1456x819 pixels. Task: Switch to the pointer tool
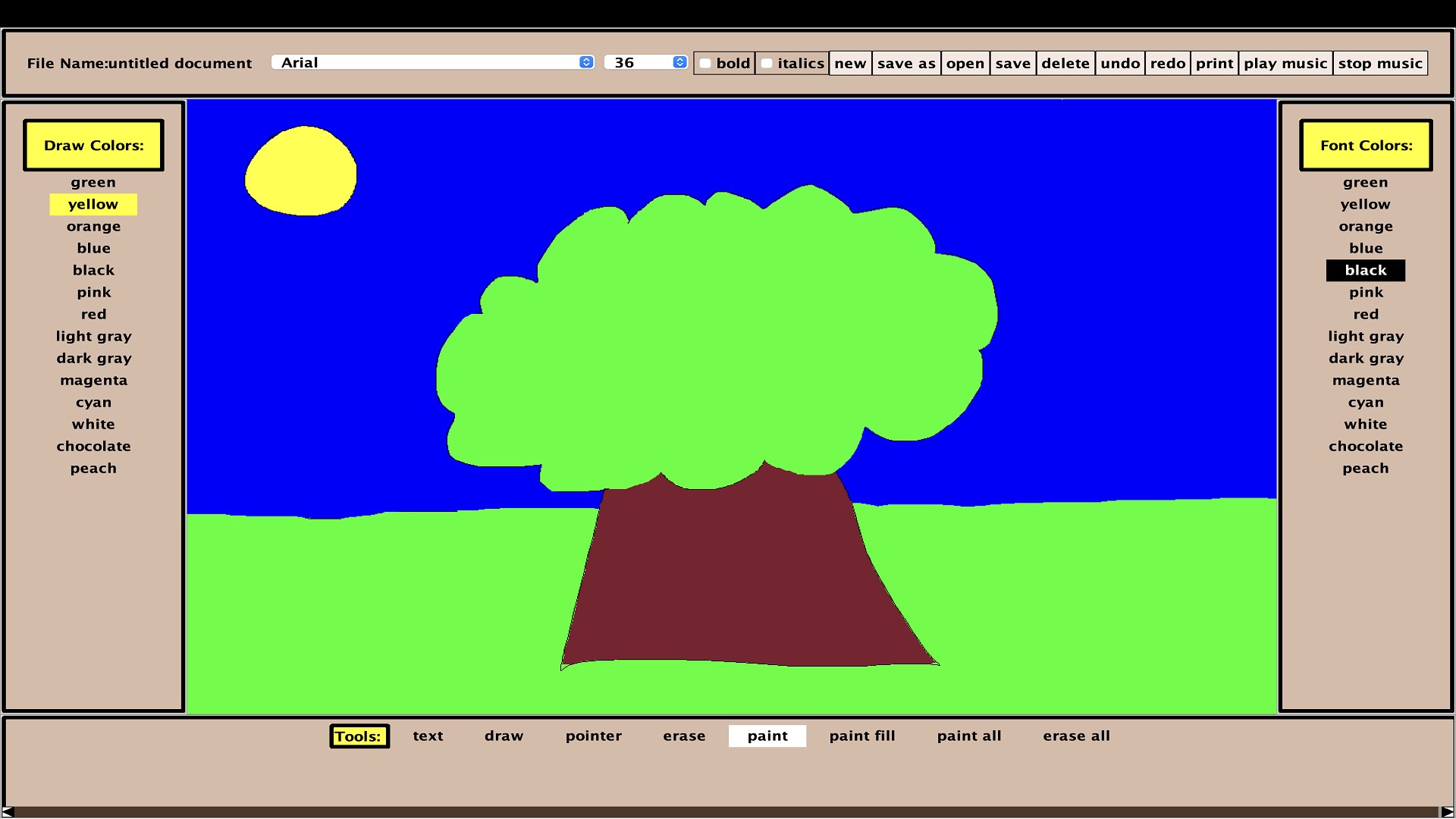coord(593,736)
